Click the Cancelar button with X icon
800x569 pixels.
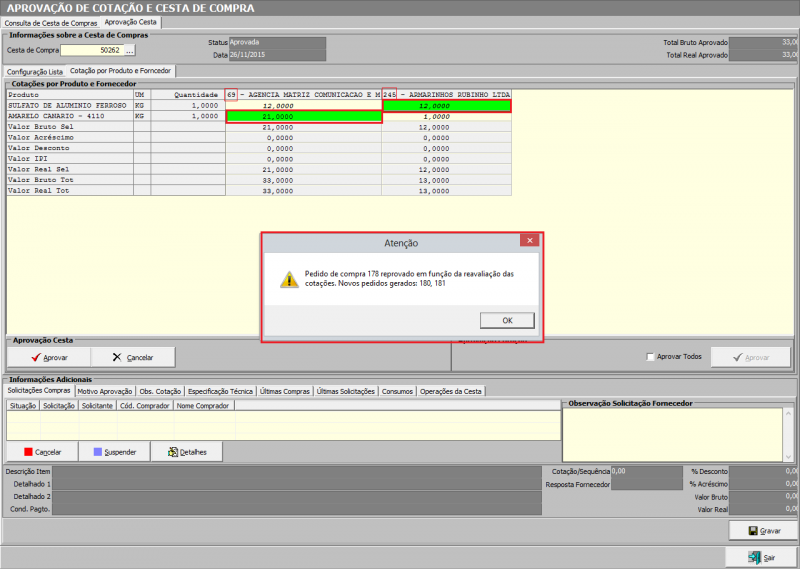pyautogui.click(x=133, y=357)
